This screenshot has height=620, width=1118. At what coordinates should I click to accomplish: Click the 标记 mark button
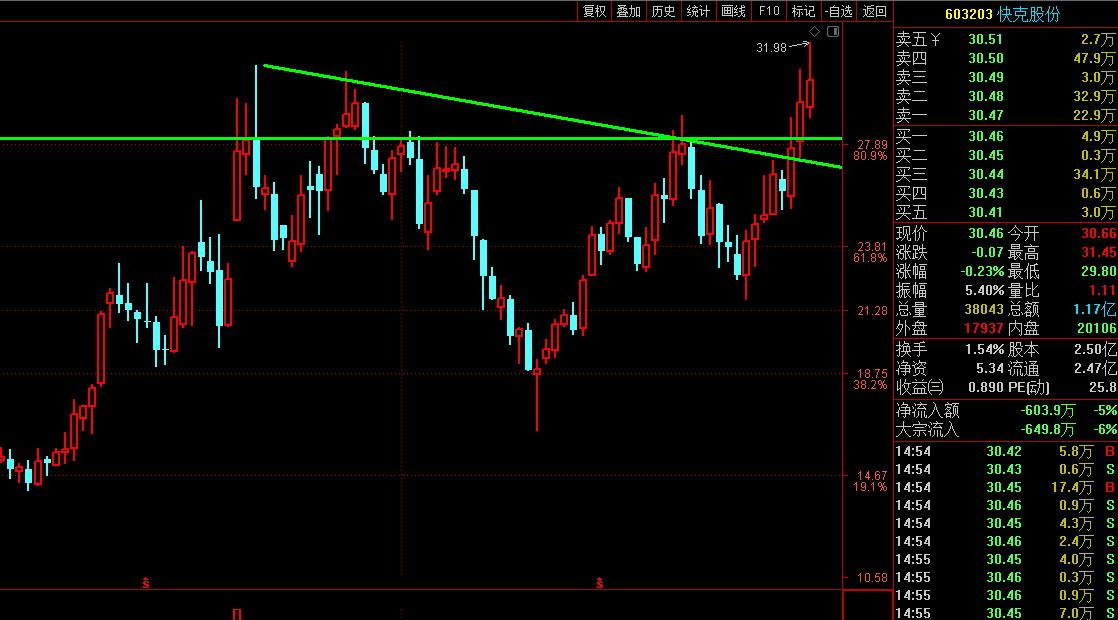click(x=803, y=11)
